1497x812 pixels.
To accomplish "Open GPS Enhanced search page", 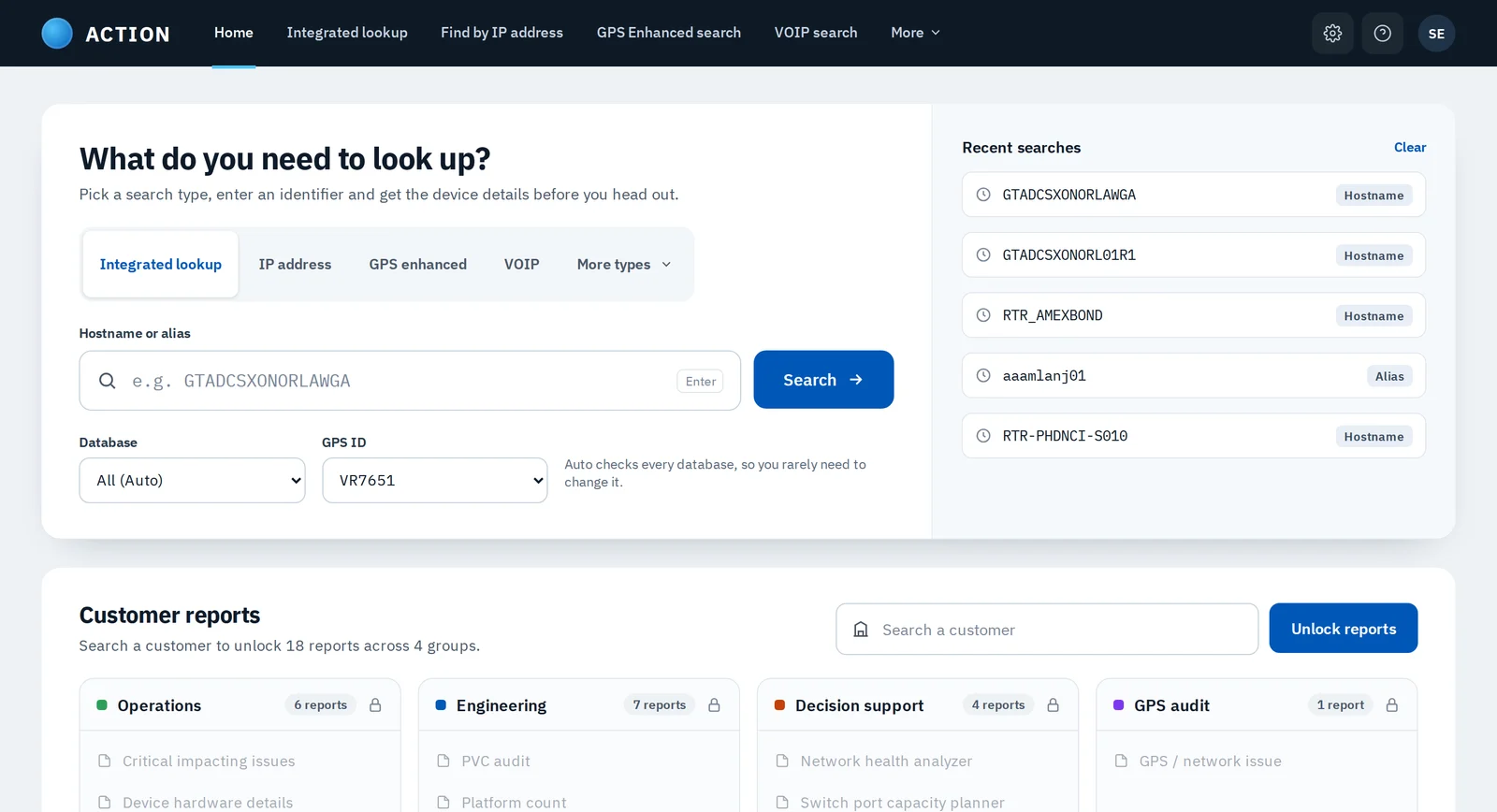I will point(669,33).
